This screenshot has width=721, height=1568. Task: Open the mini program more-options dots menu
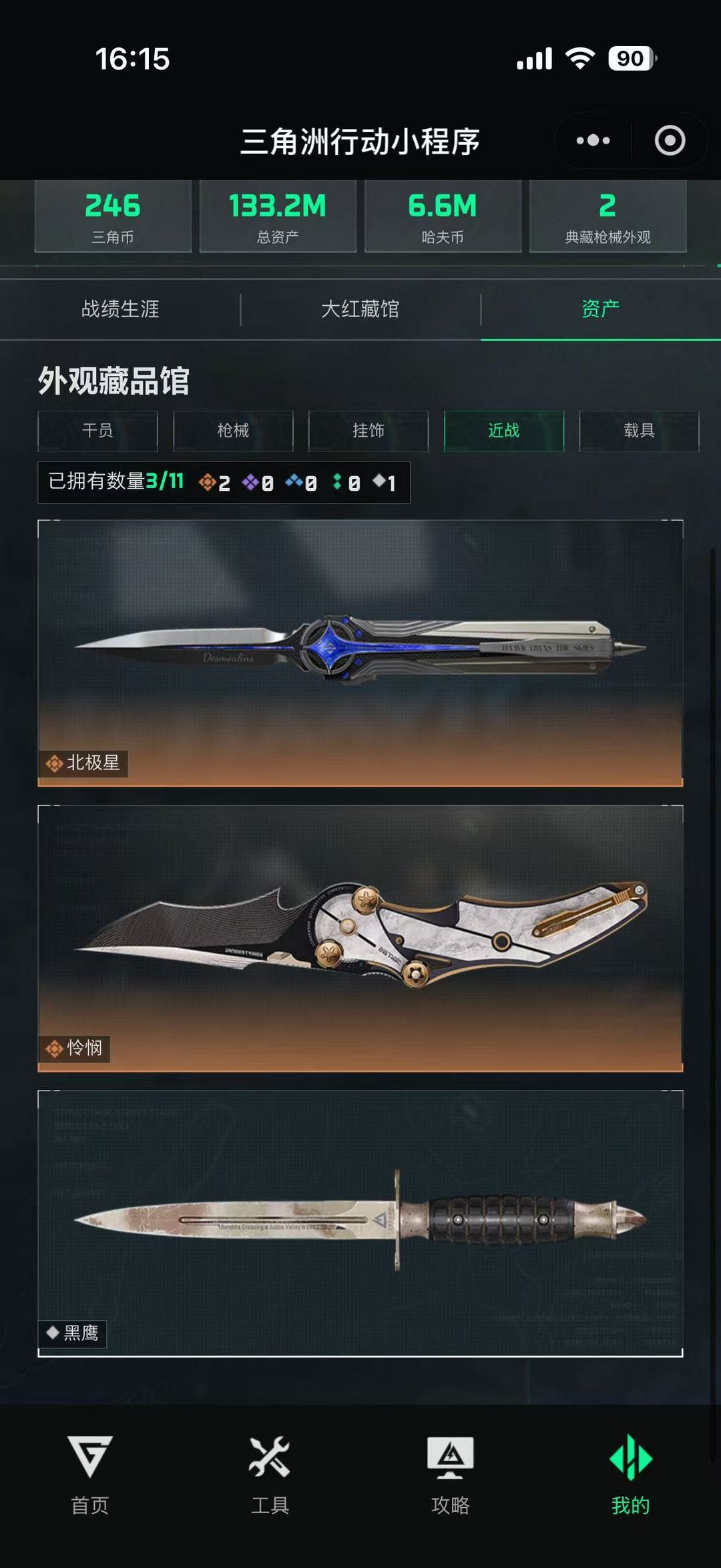(593, 140)
